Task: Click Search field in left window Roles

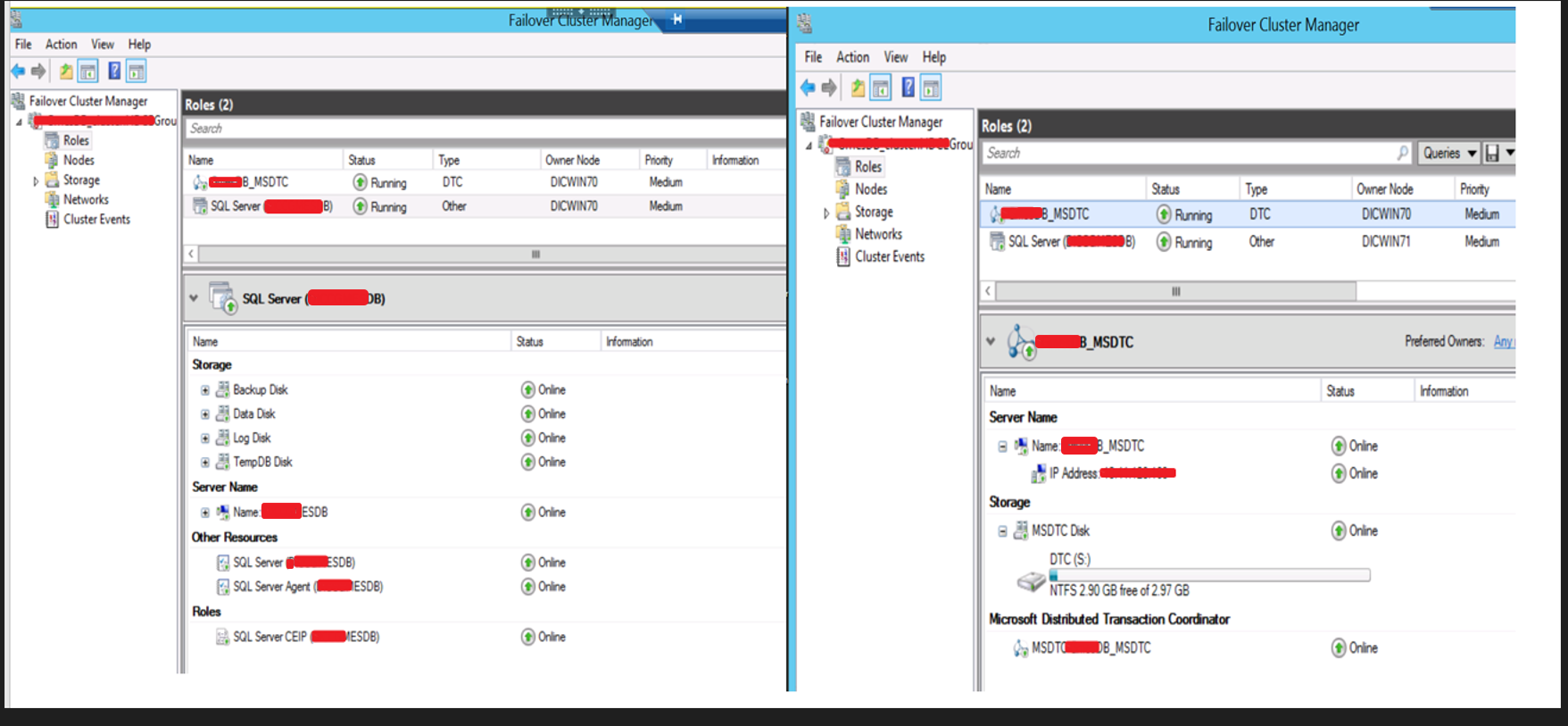Action: pyautogui.click(x=485, y=129)
